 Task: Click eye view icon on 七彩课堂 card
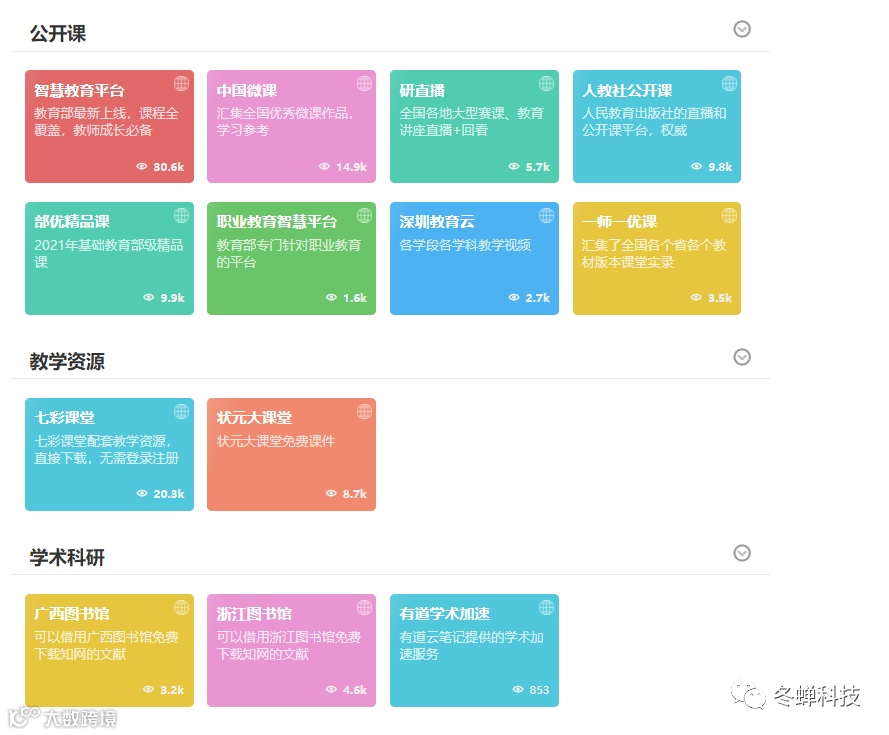click(x=142, y=493)
